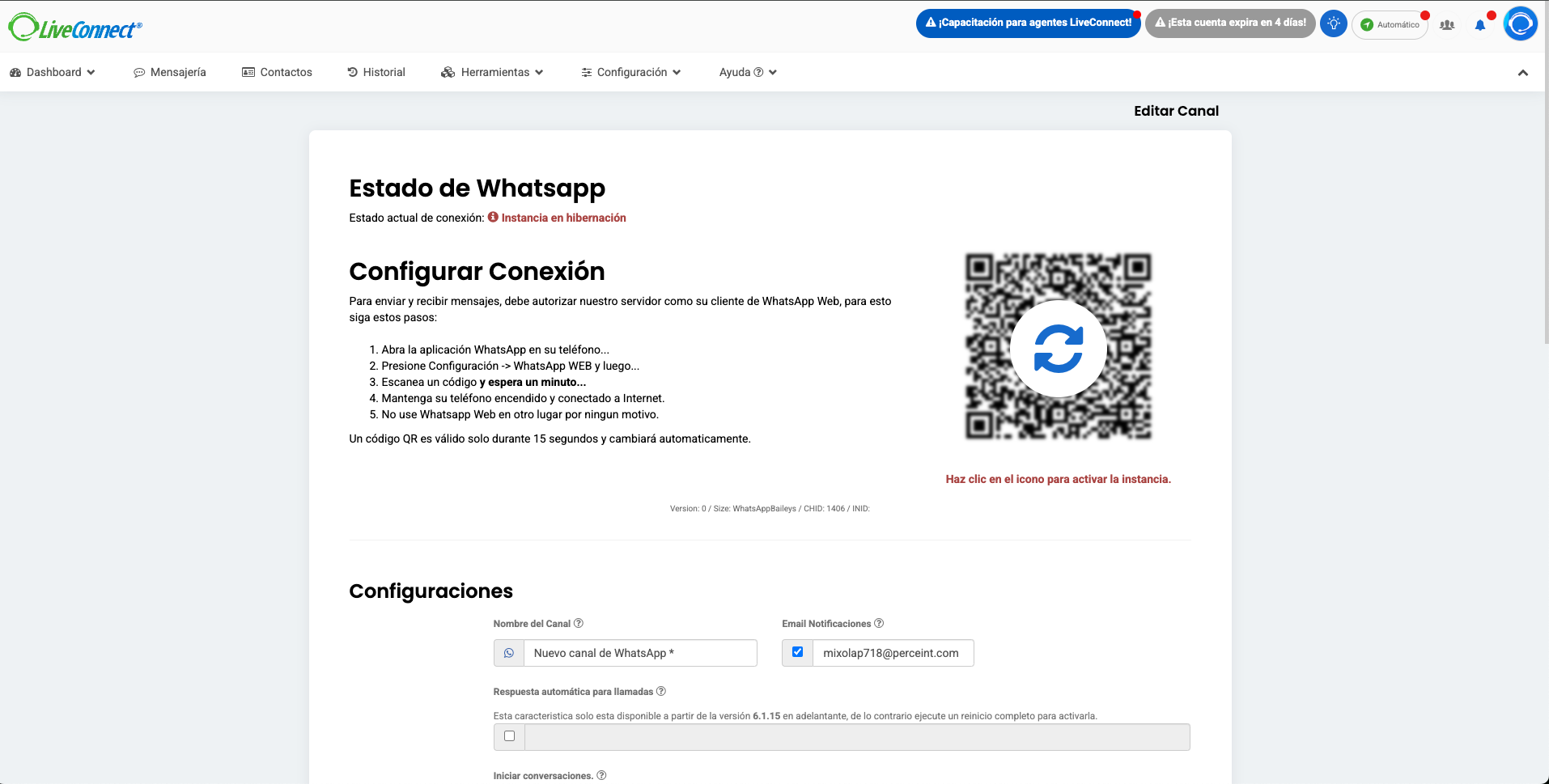Click the lightbulb icon in header
Image resolution: width=1549 pixels, height=784 pixels.
(1333, 23)
